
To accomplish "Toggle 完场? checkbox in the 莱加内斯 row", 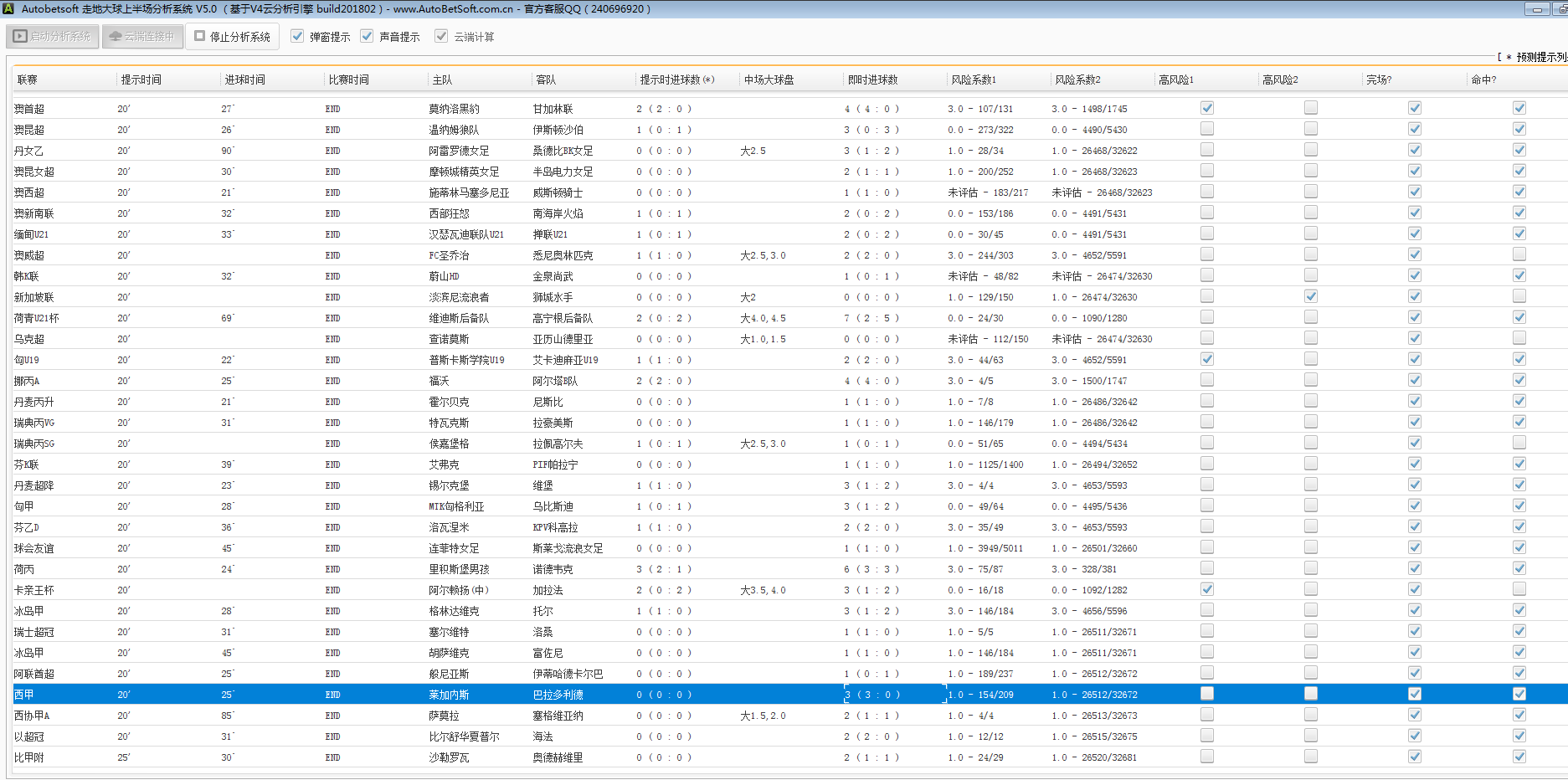I will pyautogui.click(x=1414, y=694).
